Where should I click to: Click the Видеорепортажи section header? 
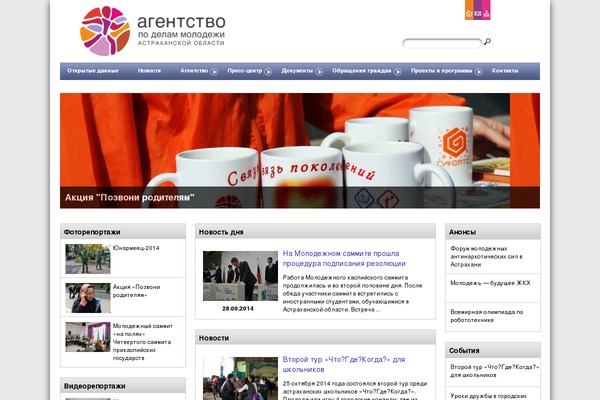click(123, 386)
